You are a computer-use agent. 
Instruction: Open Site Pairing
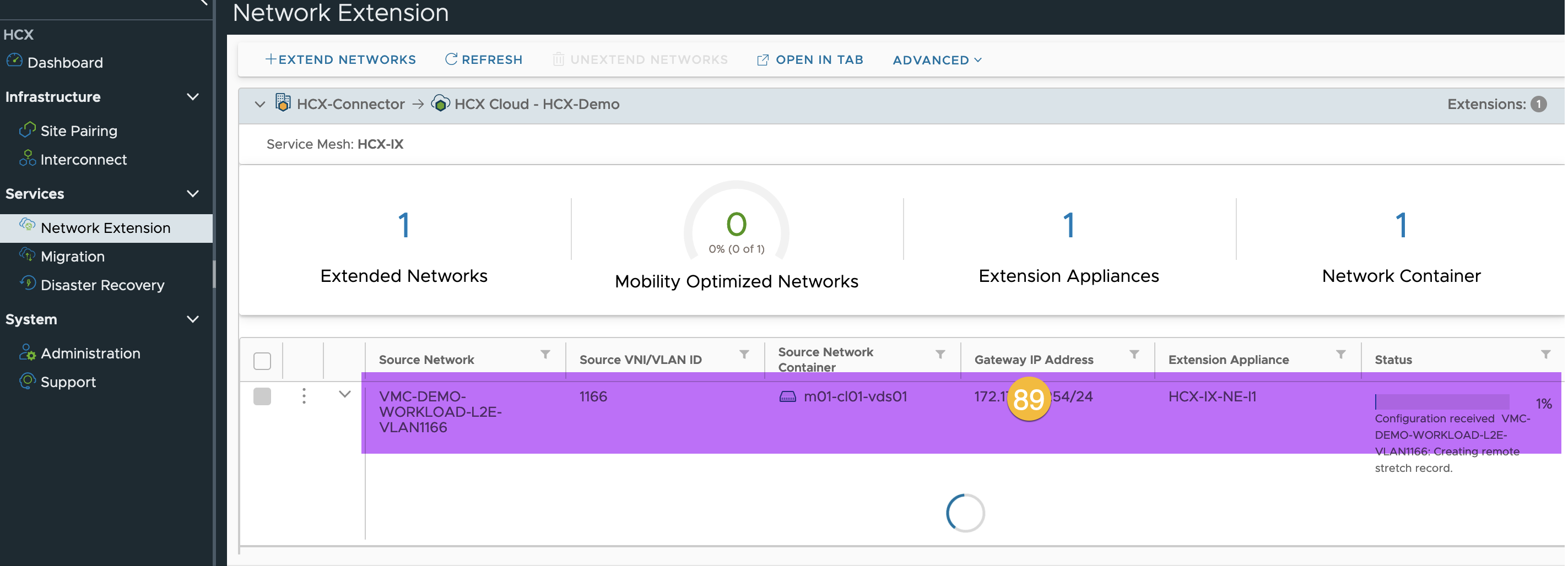[79, 131]
